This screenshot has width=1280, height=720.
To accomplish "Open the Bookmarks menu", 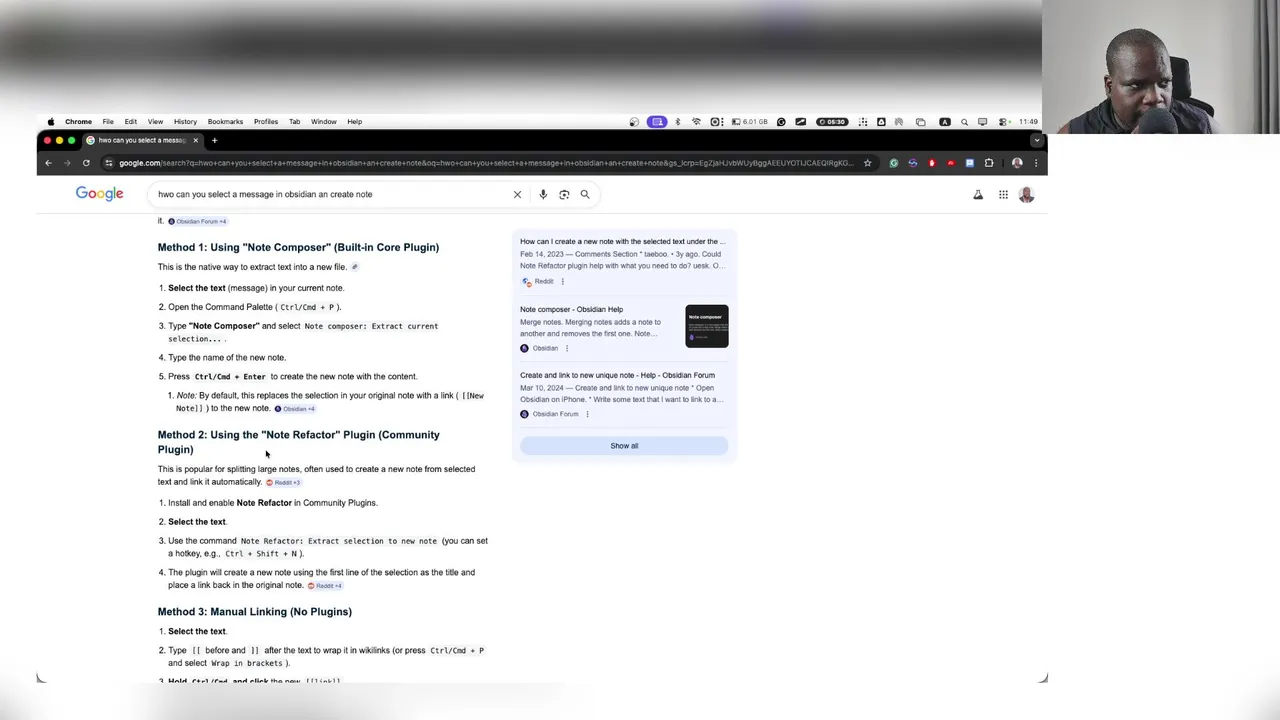I will 225,122.
